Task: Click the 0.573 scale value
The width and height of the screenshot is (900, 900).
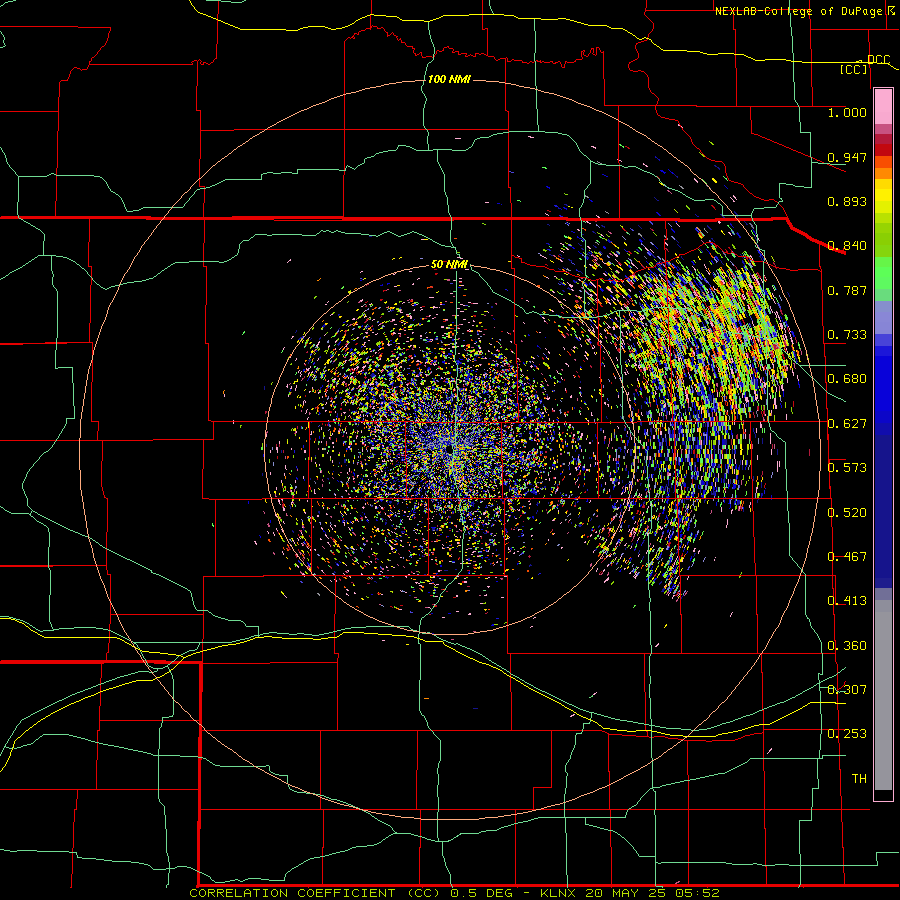Action: (x=847, y=467)
